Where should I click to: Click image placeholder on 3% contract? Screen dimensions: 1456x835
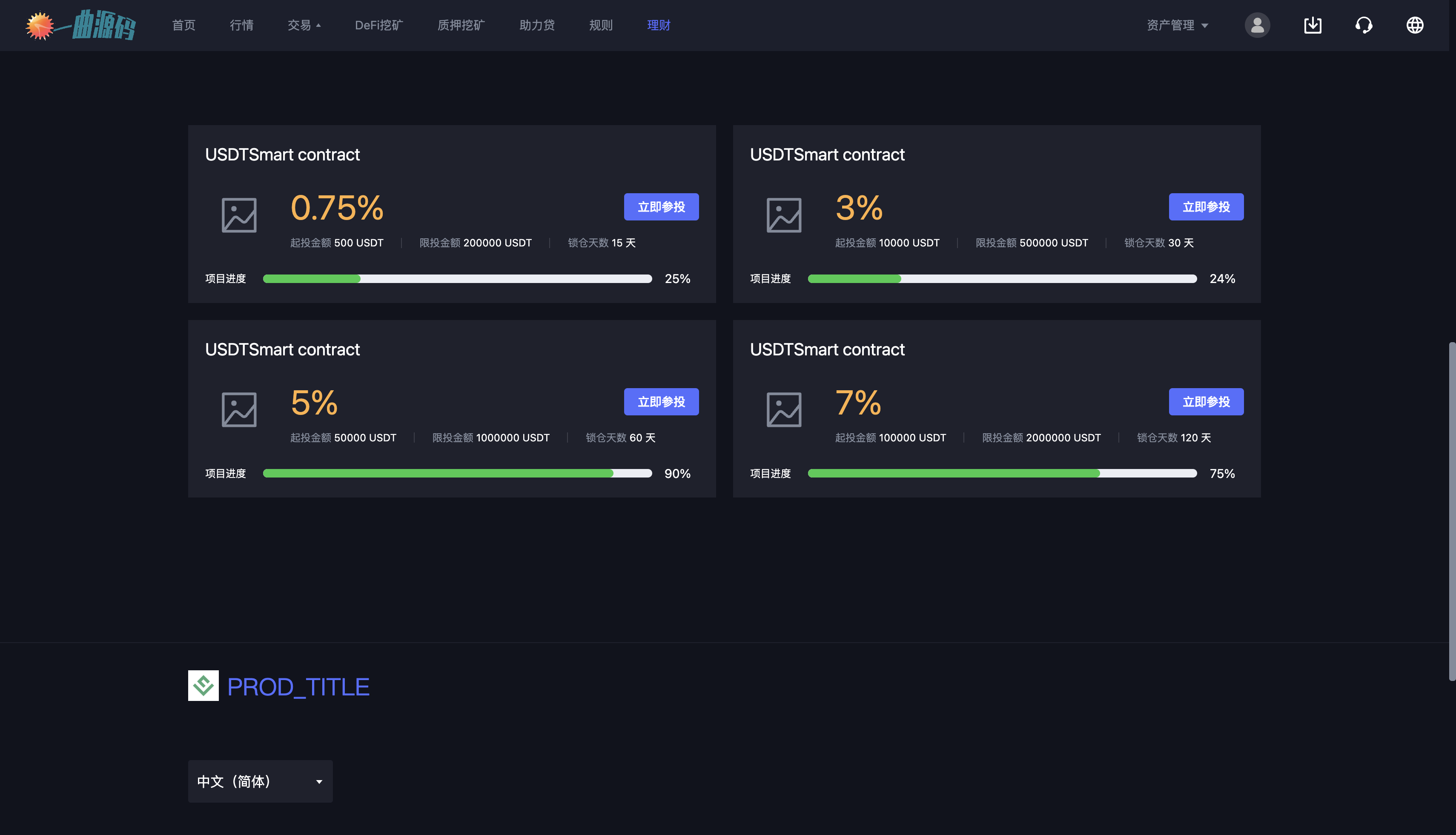[x=784, y=215]
